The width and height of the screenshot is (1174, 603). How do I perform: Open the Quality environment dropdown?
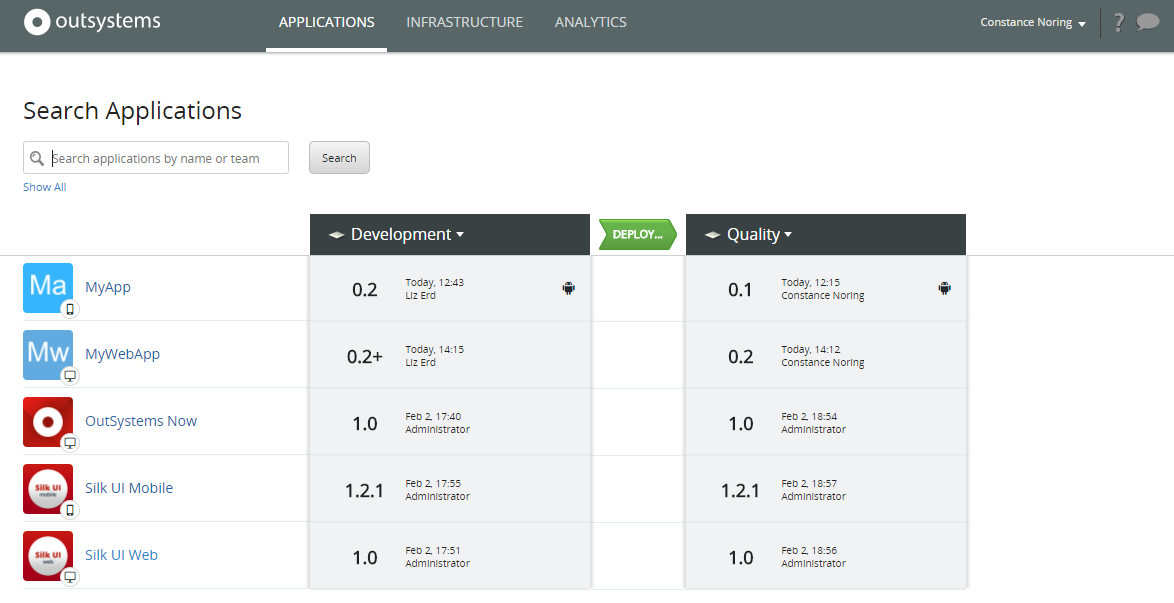756,234
